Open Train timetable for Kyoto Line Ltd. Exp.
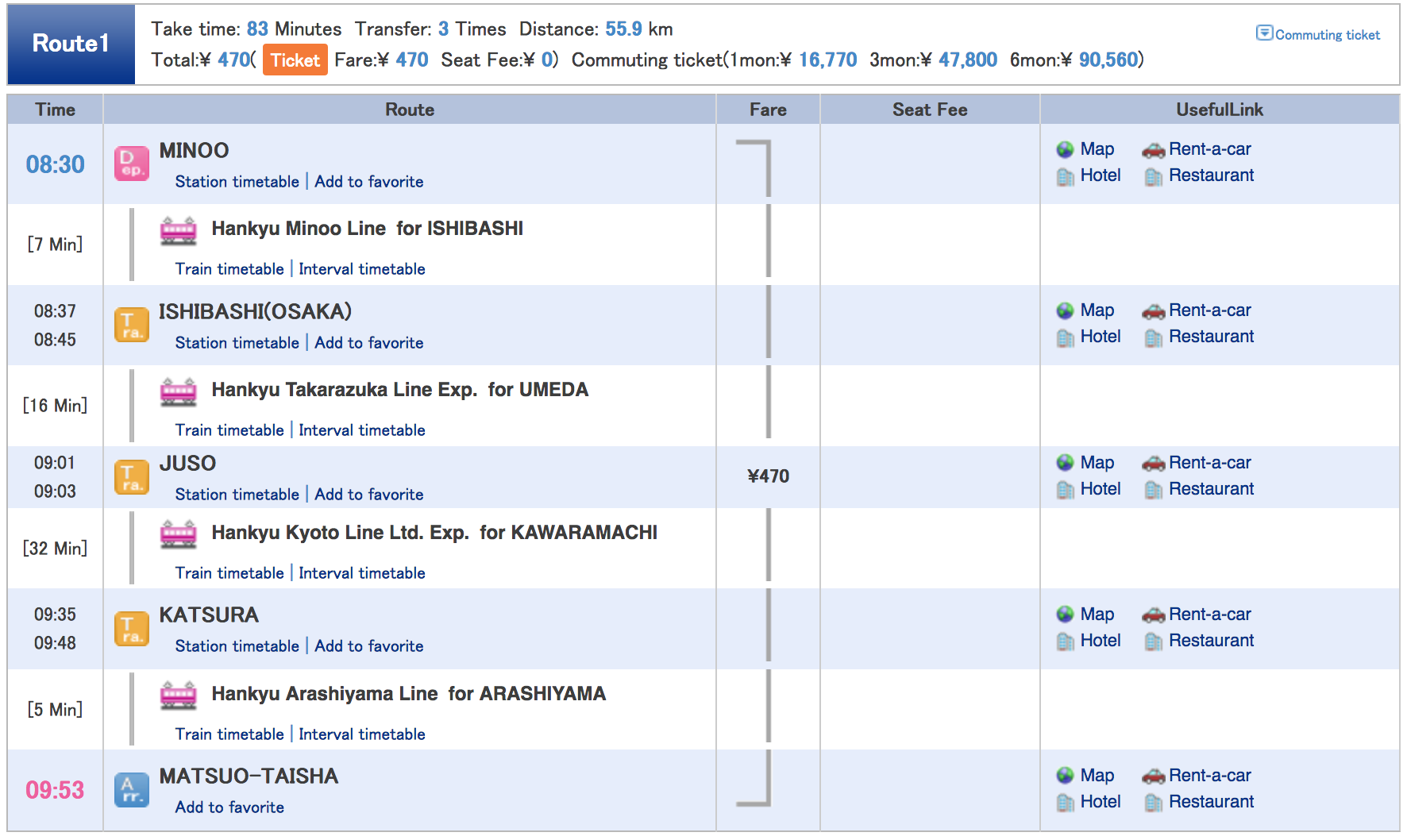This screenshot has height=840, width=1407. tap(229, 573)
